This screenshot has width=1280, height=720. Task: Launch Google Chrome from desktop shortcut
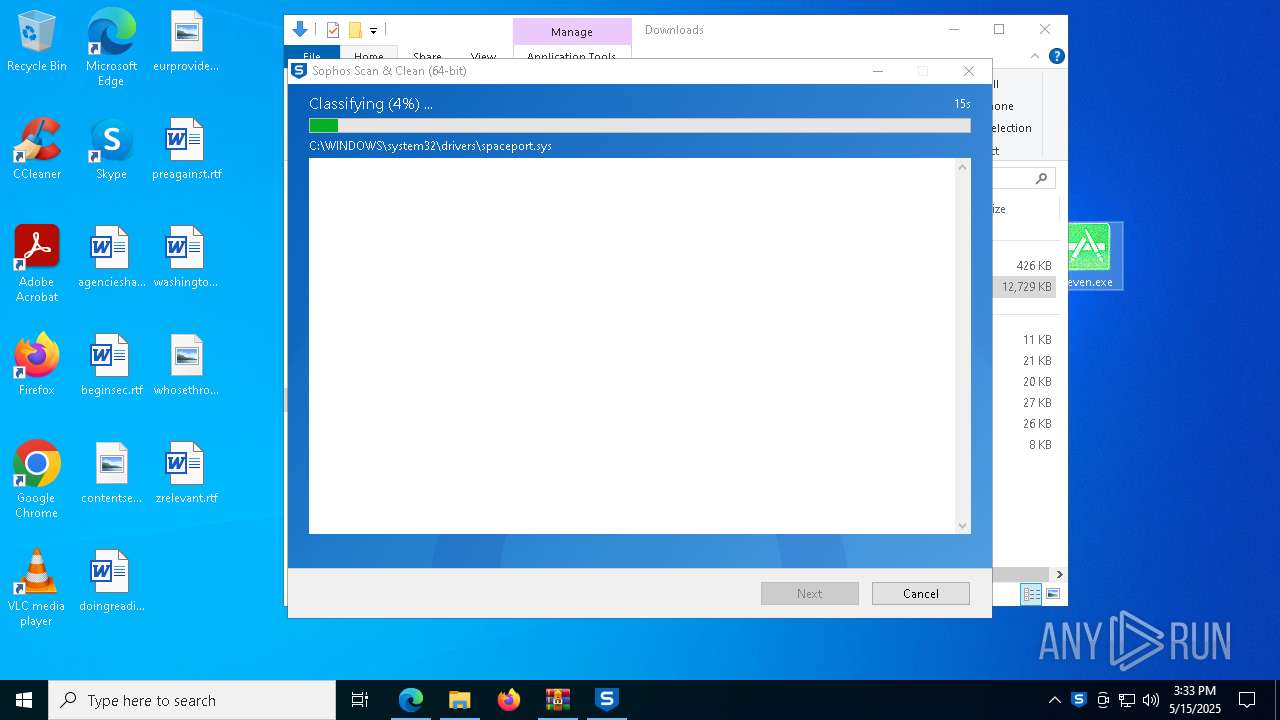pyautogui.click(x=37, y=480)
